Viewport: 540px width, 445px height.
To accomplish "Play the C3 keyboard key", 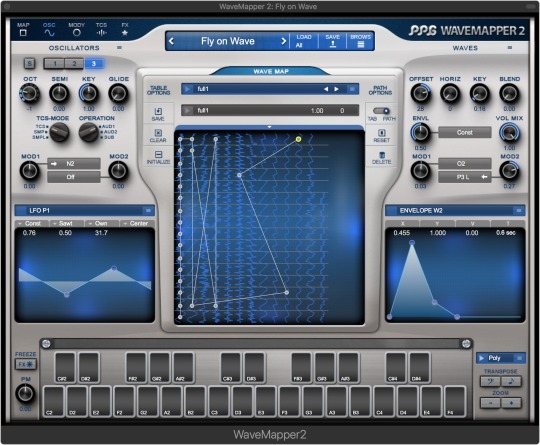I will click(219, 401).
